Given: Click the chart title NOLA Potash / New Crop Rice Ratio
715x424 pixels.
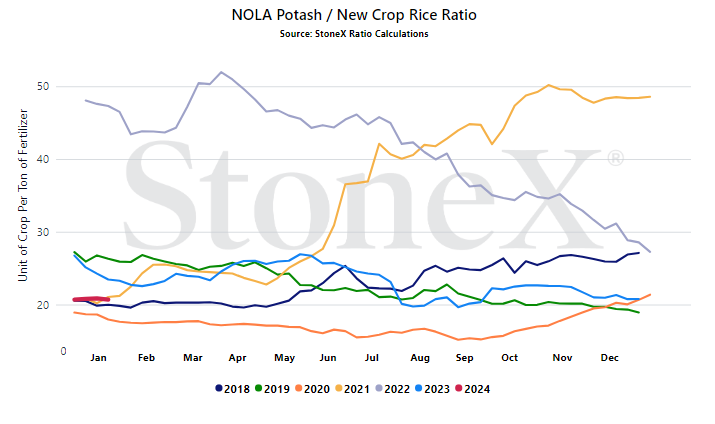Looking at the screenshot, I should click(354, 15).
